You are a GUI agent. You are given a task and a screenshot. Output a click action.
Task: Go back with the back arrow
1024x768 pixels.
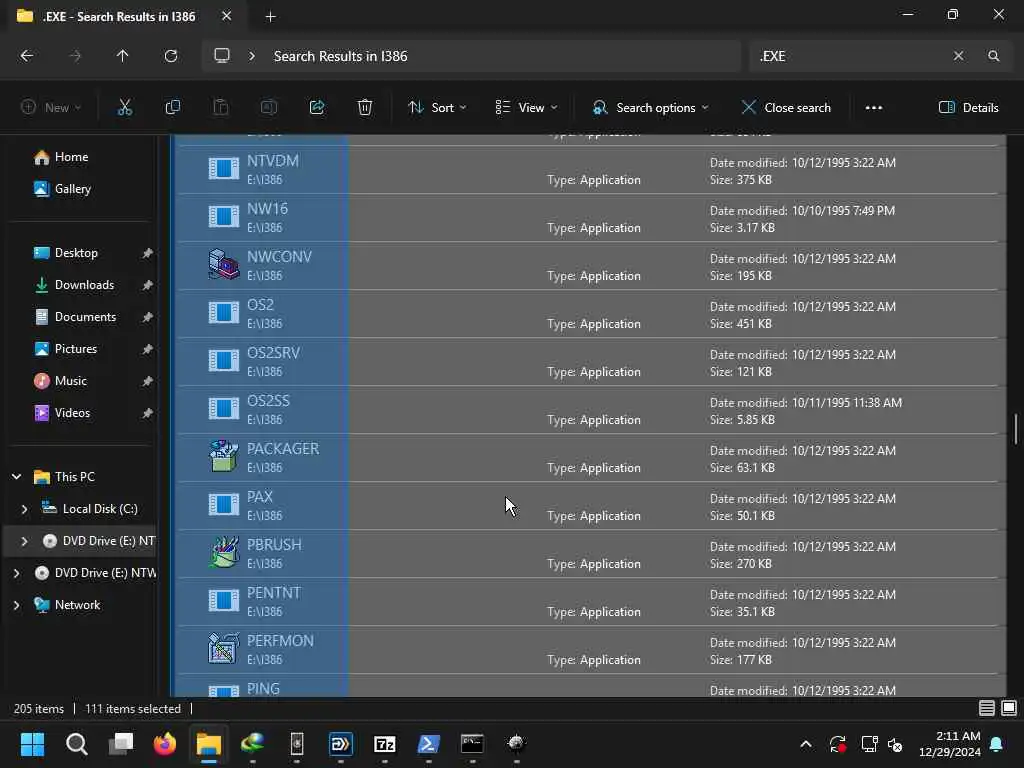[27, 56]
